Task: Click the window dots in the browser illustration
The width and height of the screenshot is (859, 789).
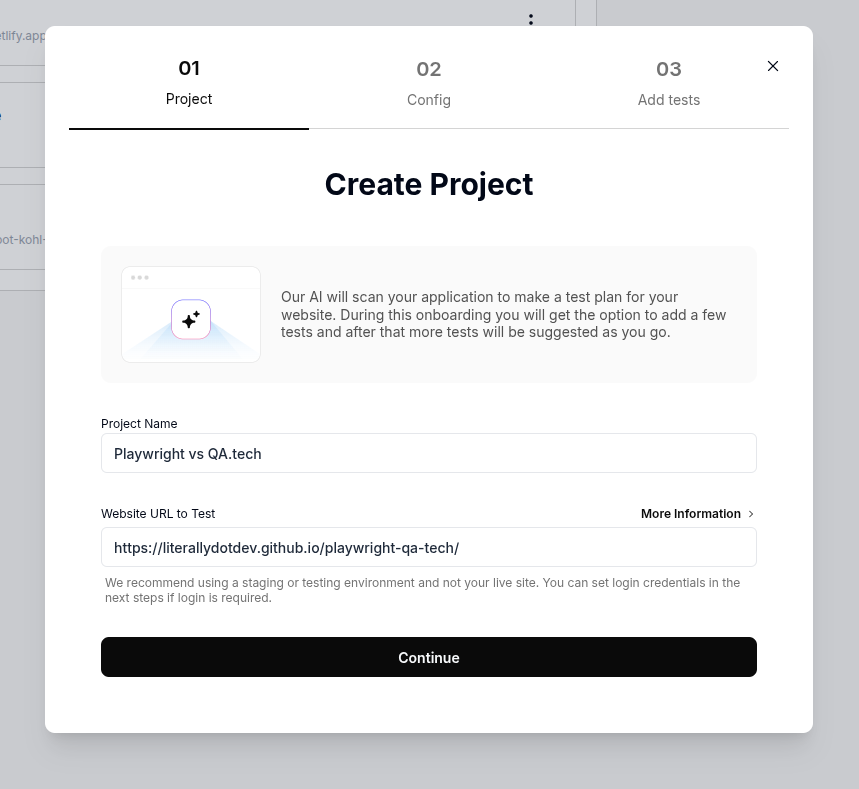Action: pos(139,278)
